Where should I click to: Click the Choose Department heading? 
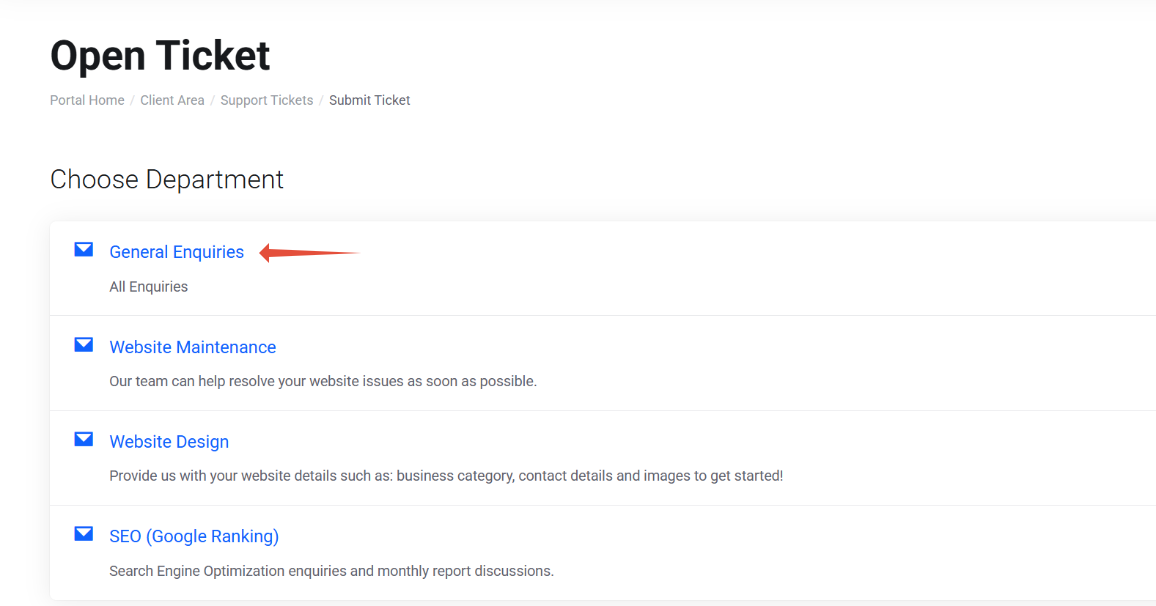[x=167, y=179]
